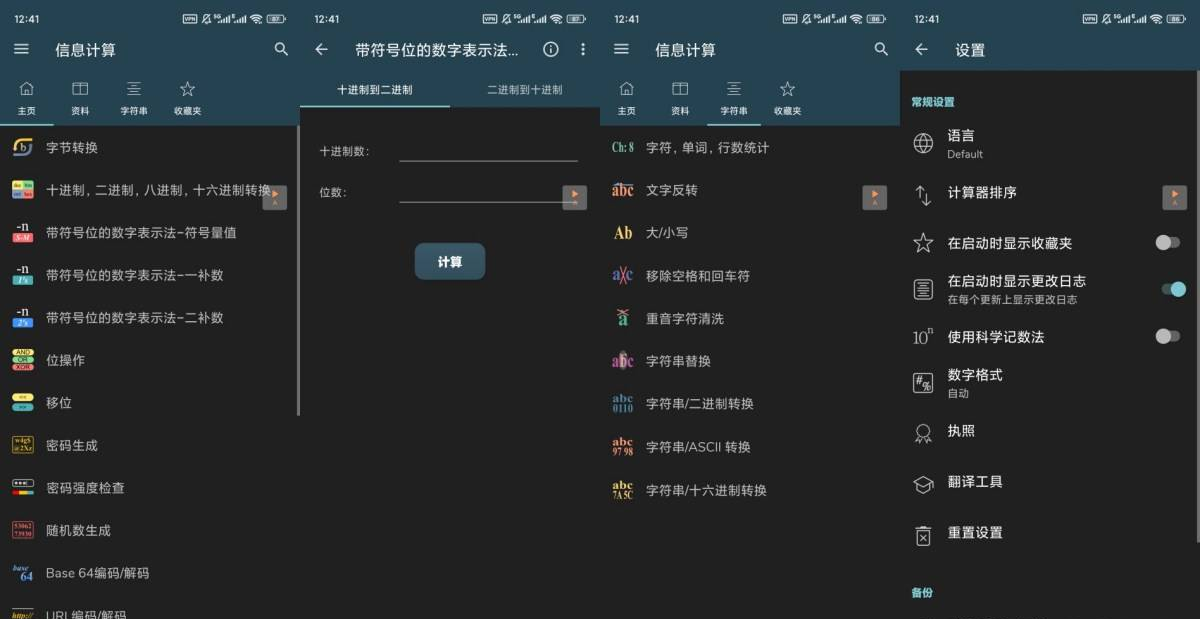Open 十进制, 二进制, 八进制, 十六进制转换 row
The width and height of the screenshot is (1200, 619).
pos(150,190)
